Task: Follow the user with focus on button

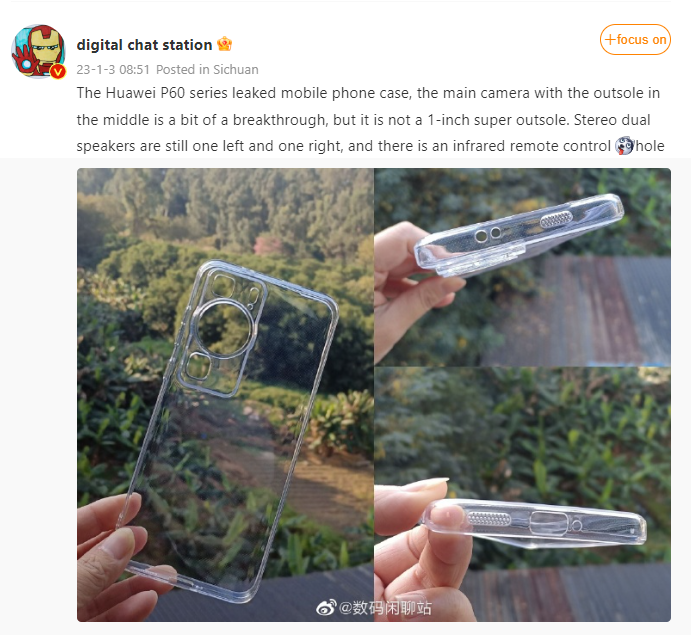Action: coord(635,40)
